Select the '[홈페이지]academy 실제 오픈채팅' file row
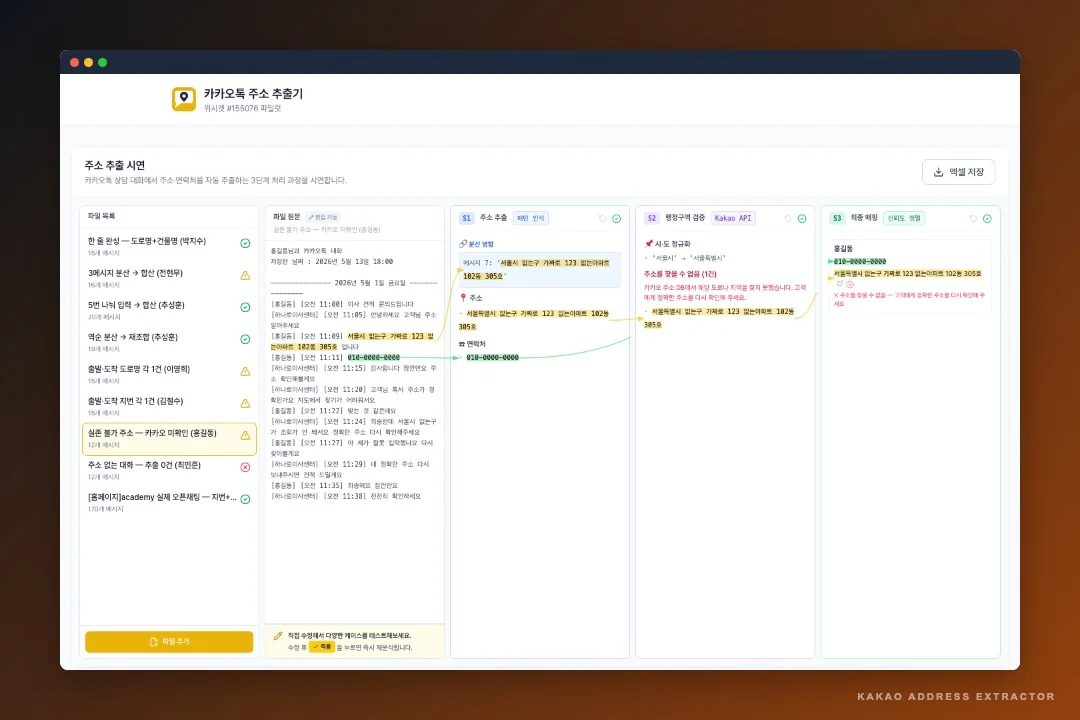The width and height of the screenshot is (1080, 720). pyautogui.click(x=169, y=502)
